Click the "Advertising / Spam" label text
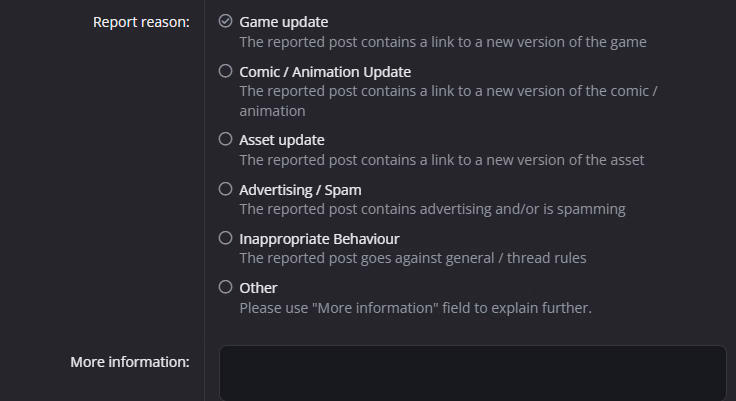 pyautogui.click(x=300, y=189)
